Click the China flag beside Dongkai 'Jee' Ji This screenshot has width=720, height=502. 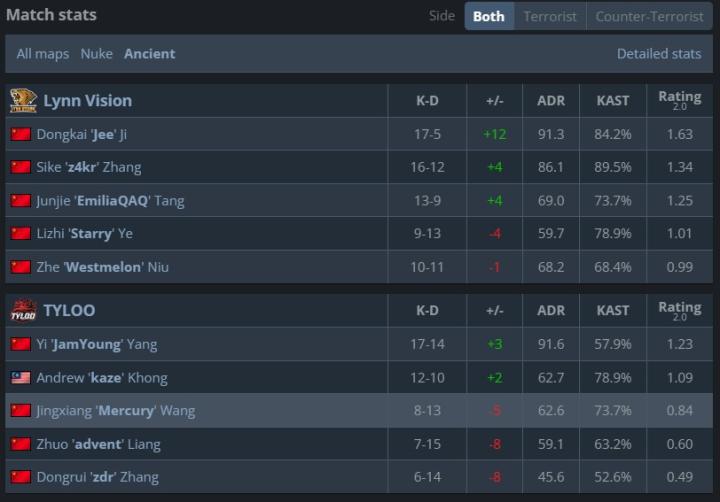pos(21,134)
